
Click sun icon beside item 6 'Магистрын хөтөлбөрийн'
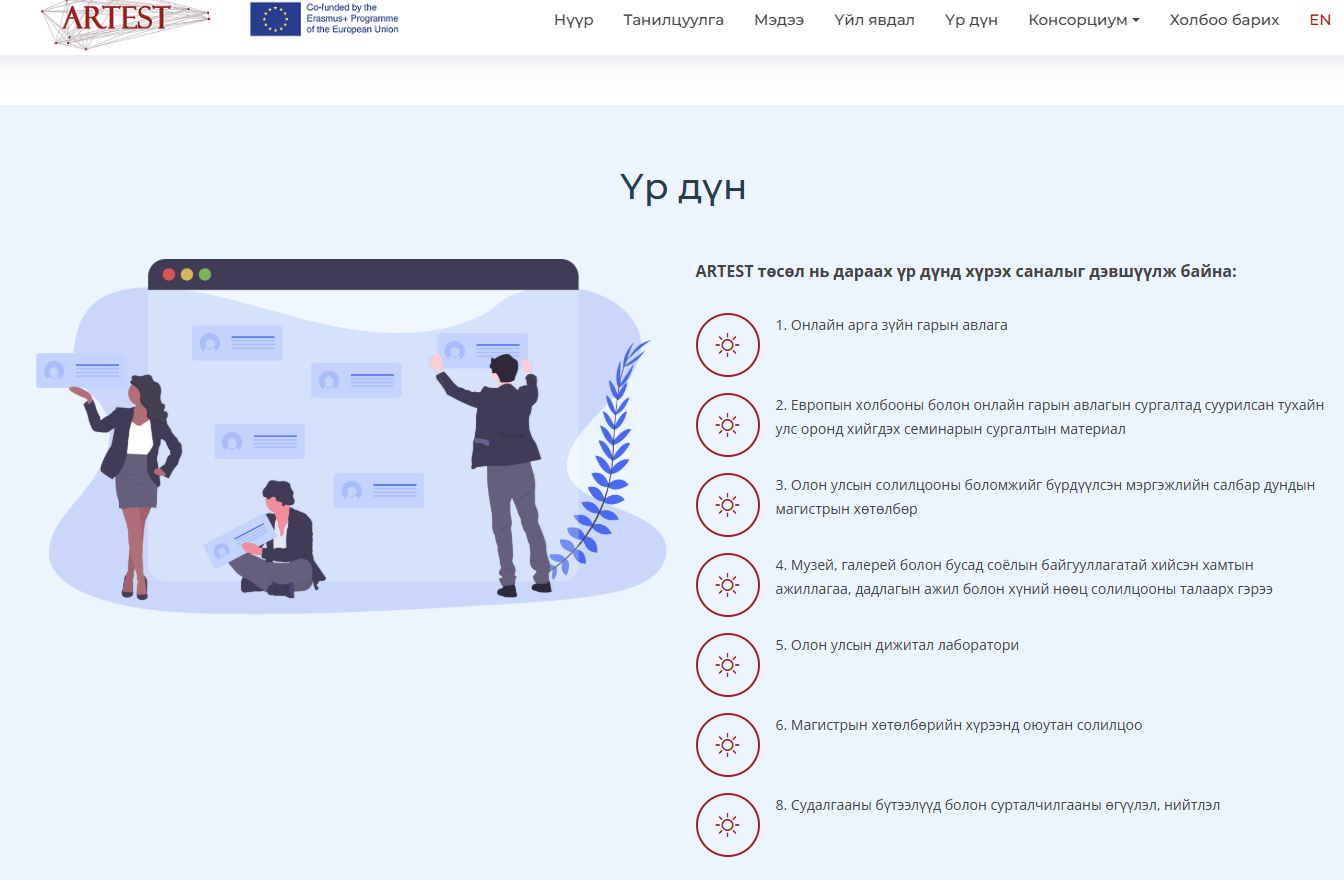728,745
